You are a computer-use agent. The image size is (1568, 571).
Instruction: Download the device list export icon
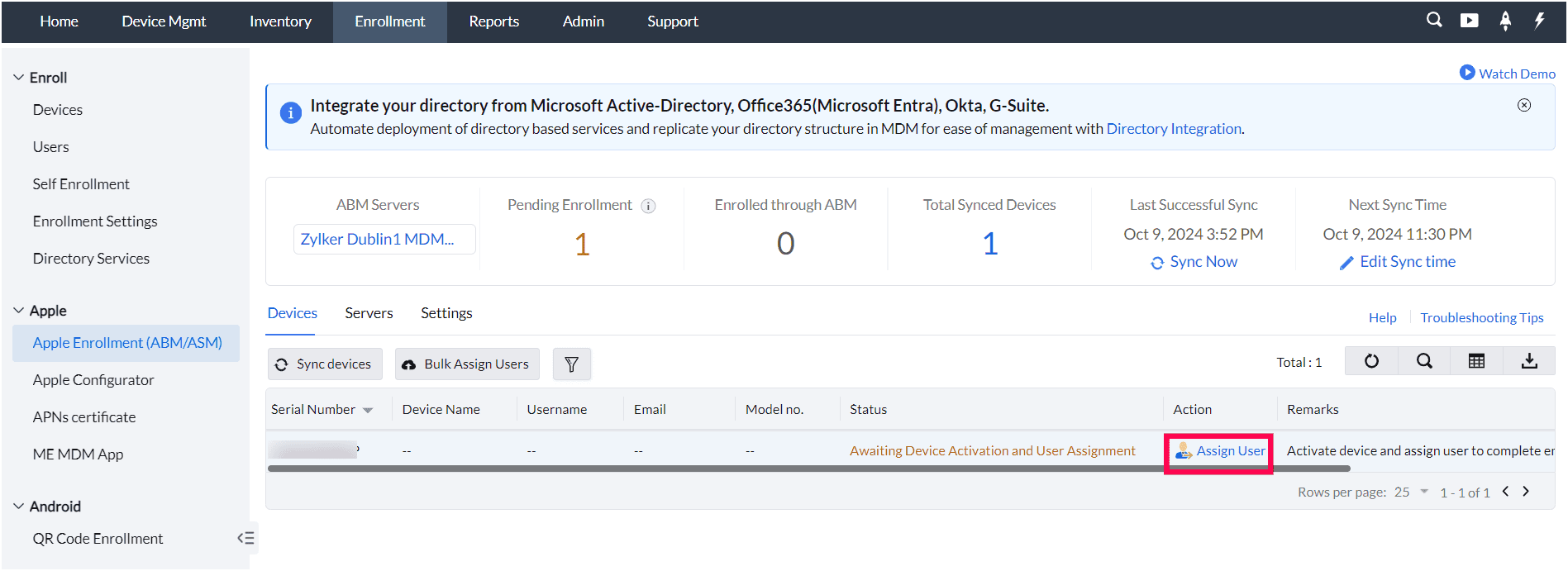(x=1529, y=361)
